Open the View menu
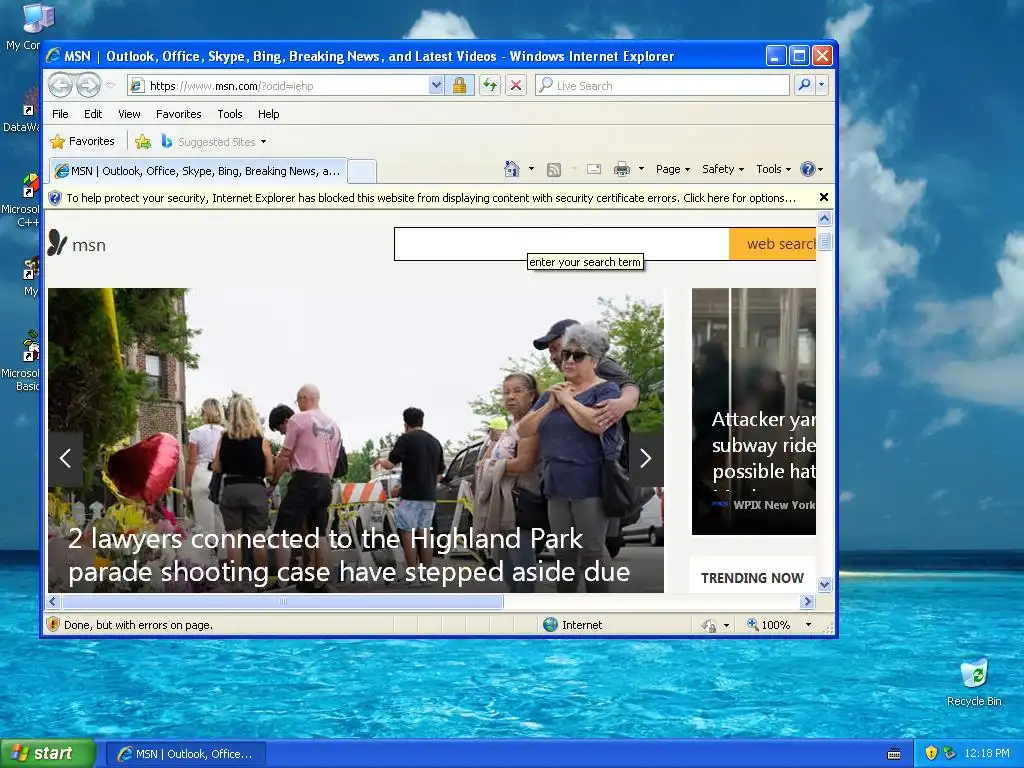The image size is (1024, 768). (x=129, y=114)
